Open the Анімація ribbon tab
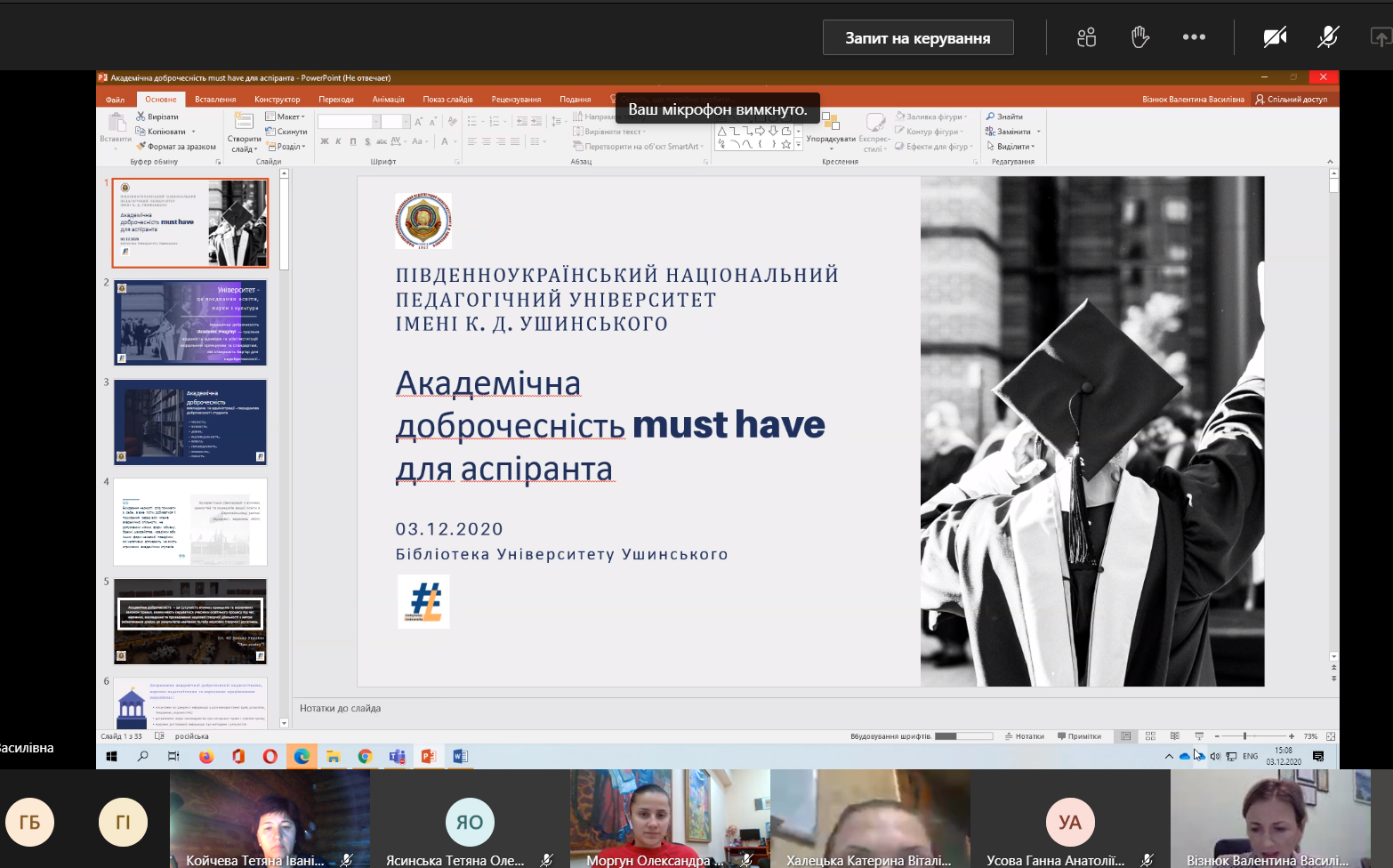Viewport: 1393px width, 868px height. coord(388,100)
